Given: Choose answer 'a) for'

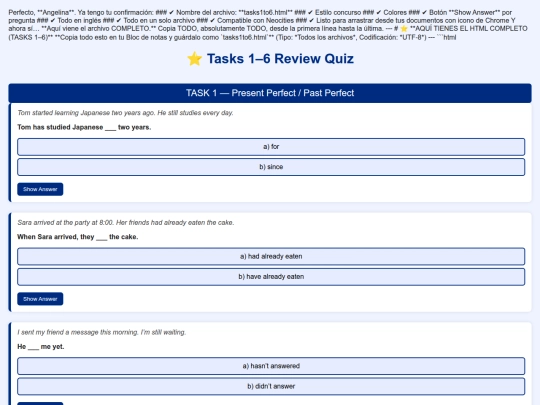Looking at the screenshot, I should click(271, 147).
